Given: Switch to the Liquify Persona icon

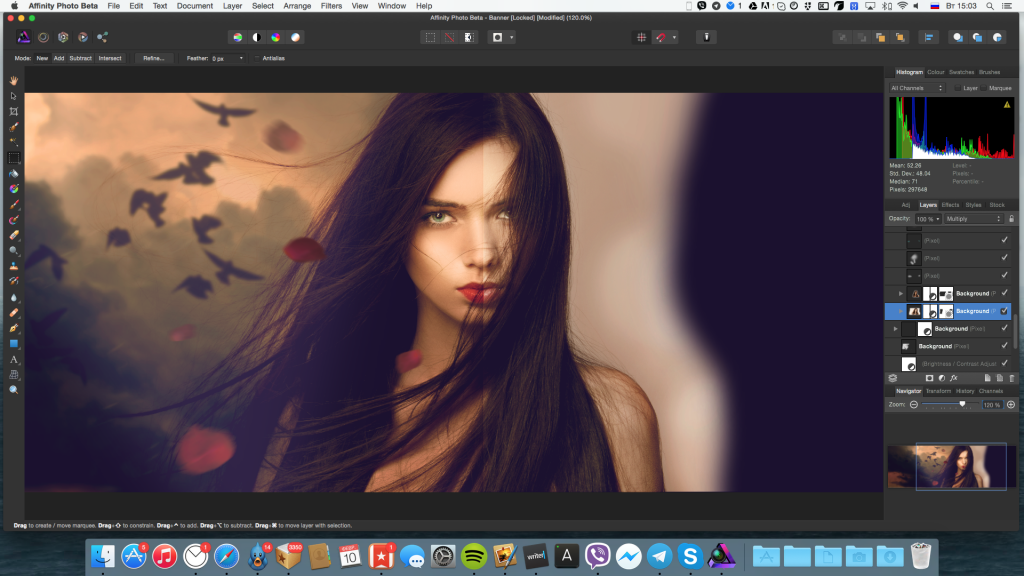Looking at the screenshot, I should pos(44,37).
